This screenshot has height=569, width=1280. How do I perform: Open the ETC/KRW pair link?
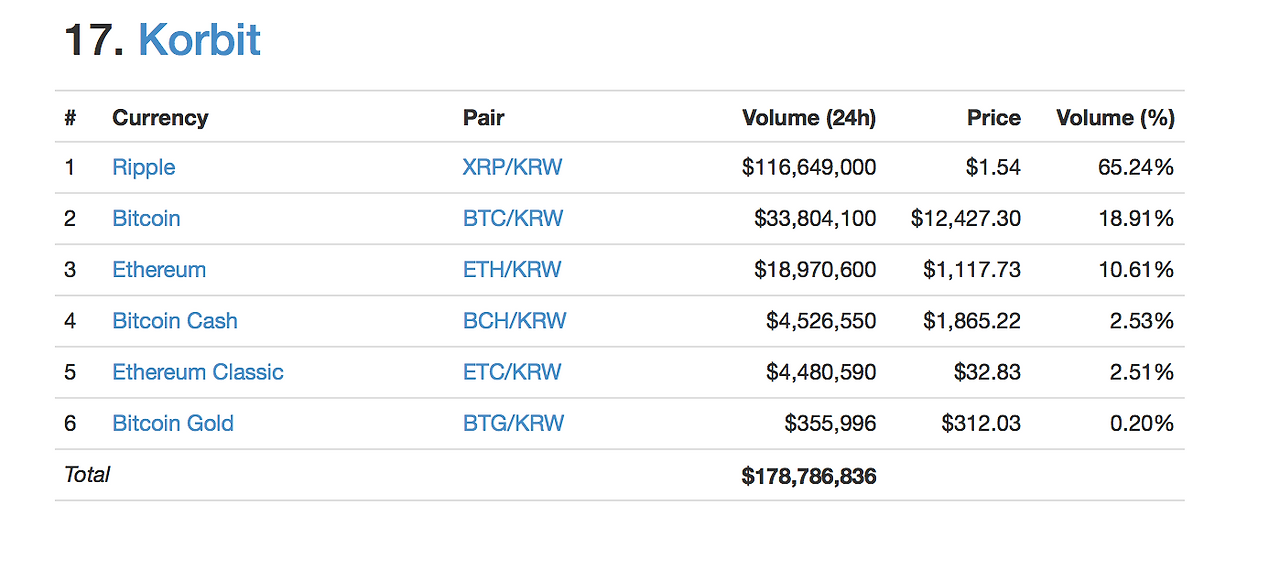[512, 372]
